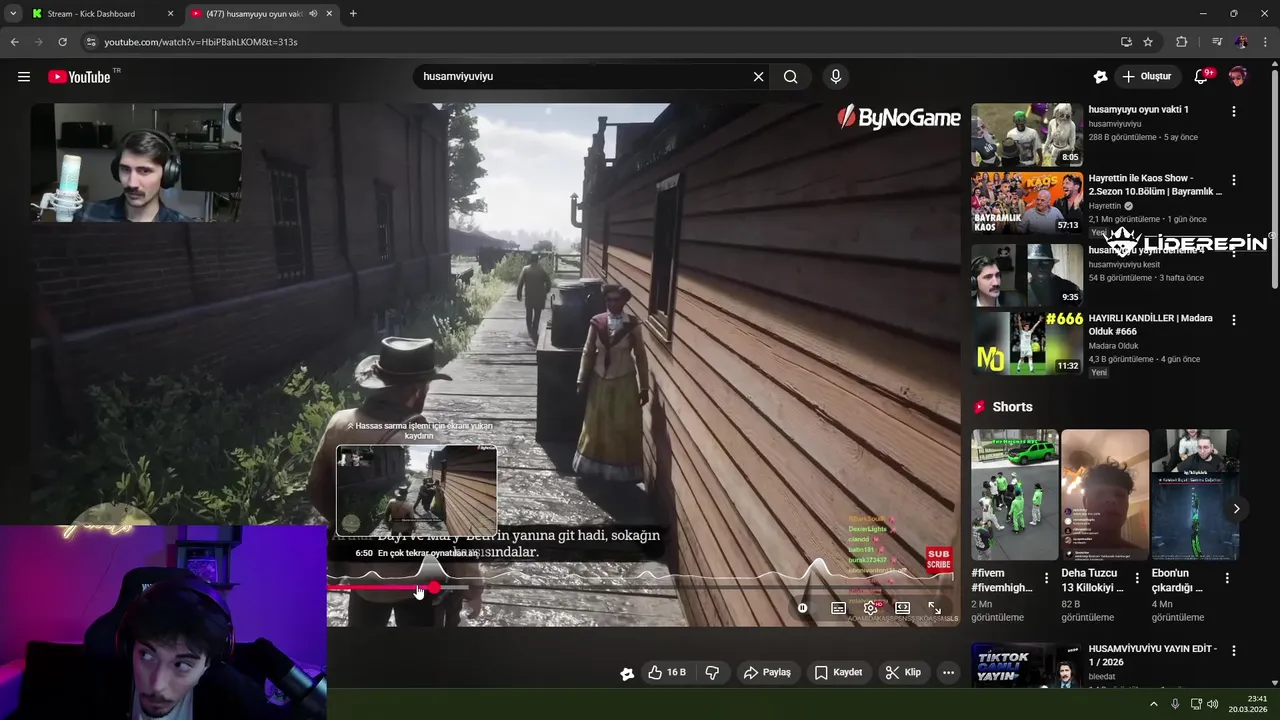
Task: Click husamviyuviyu channel name under first video
Action: click(x=1114, y=124)
